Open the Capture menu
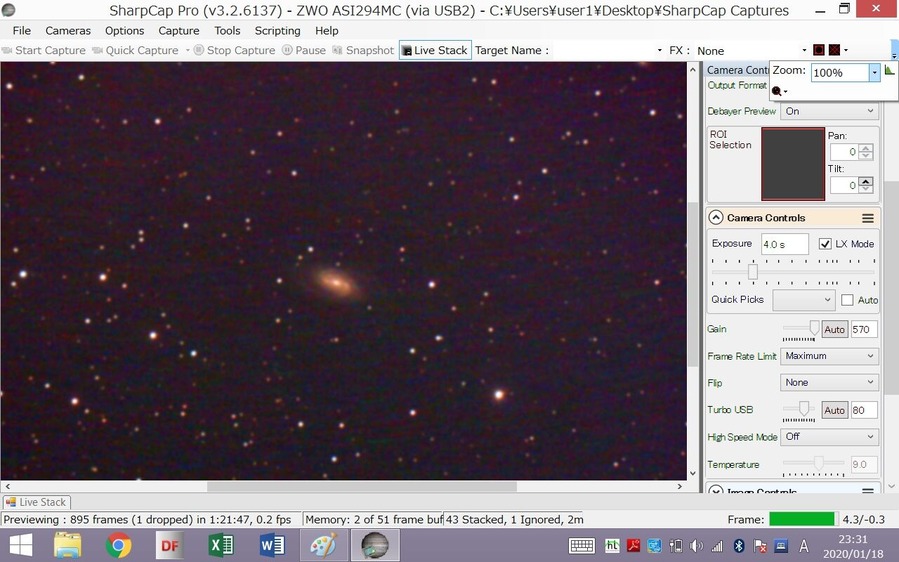 click(x=179, y=31)
